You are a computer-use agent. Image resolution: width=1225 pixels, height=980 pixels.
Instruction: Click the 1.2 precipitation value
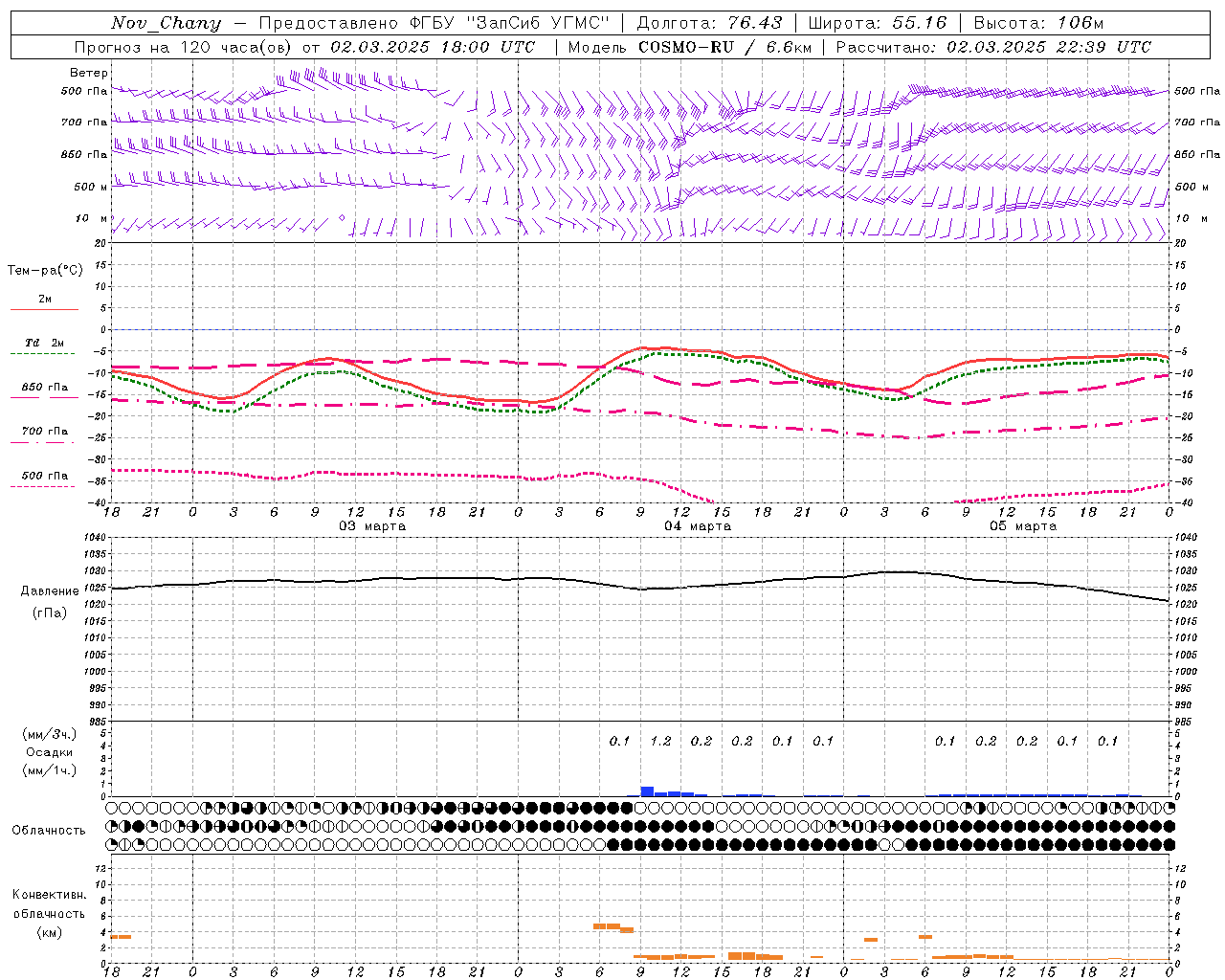coord(661,742)
